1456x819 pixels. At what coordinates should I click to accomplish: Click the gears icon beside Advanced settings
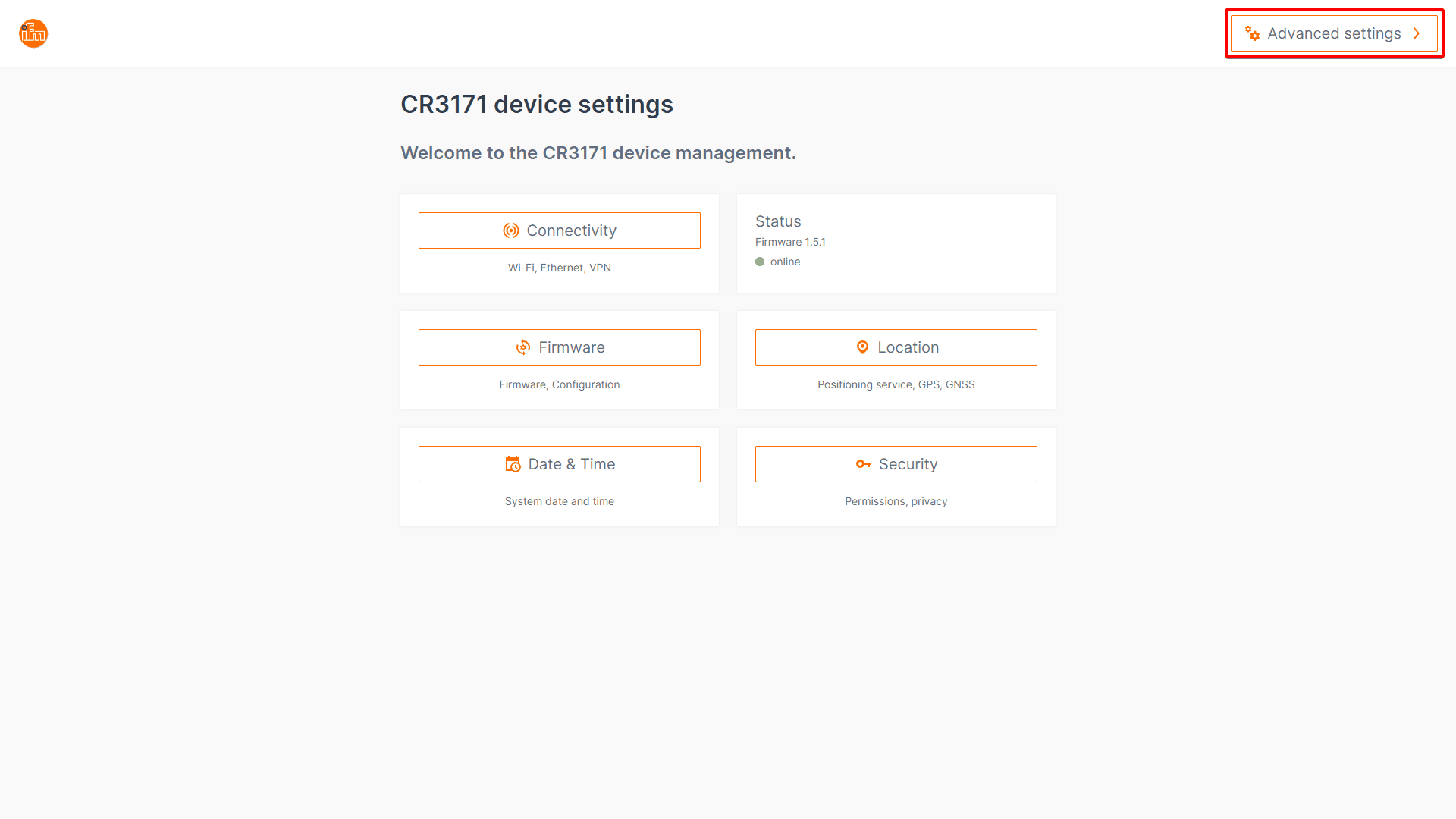point(1252,33)
